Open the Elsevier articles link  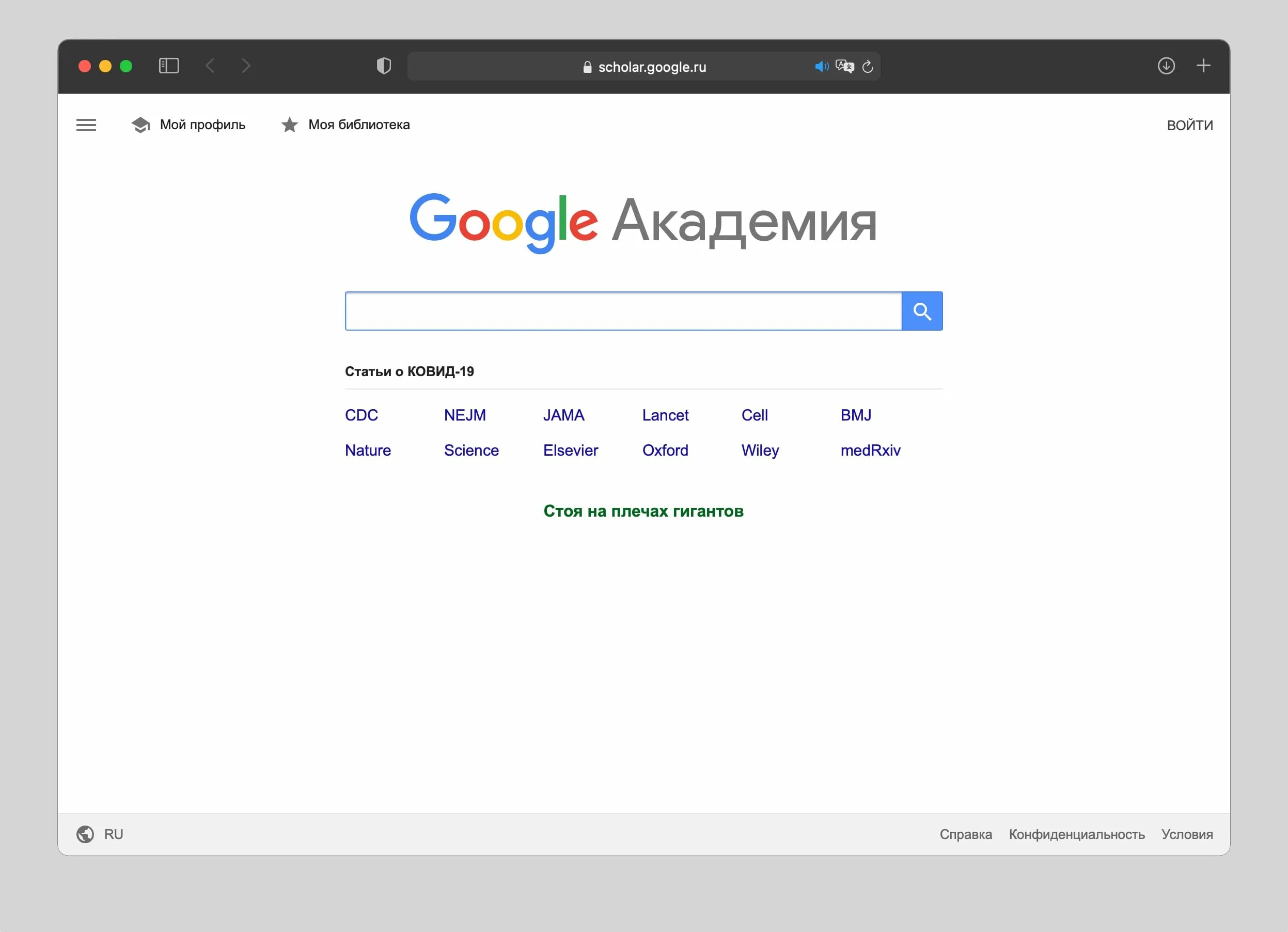pyautogui.click(x=570, y=451)
